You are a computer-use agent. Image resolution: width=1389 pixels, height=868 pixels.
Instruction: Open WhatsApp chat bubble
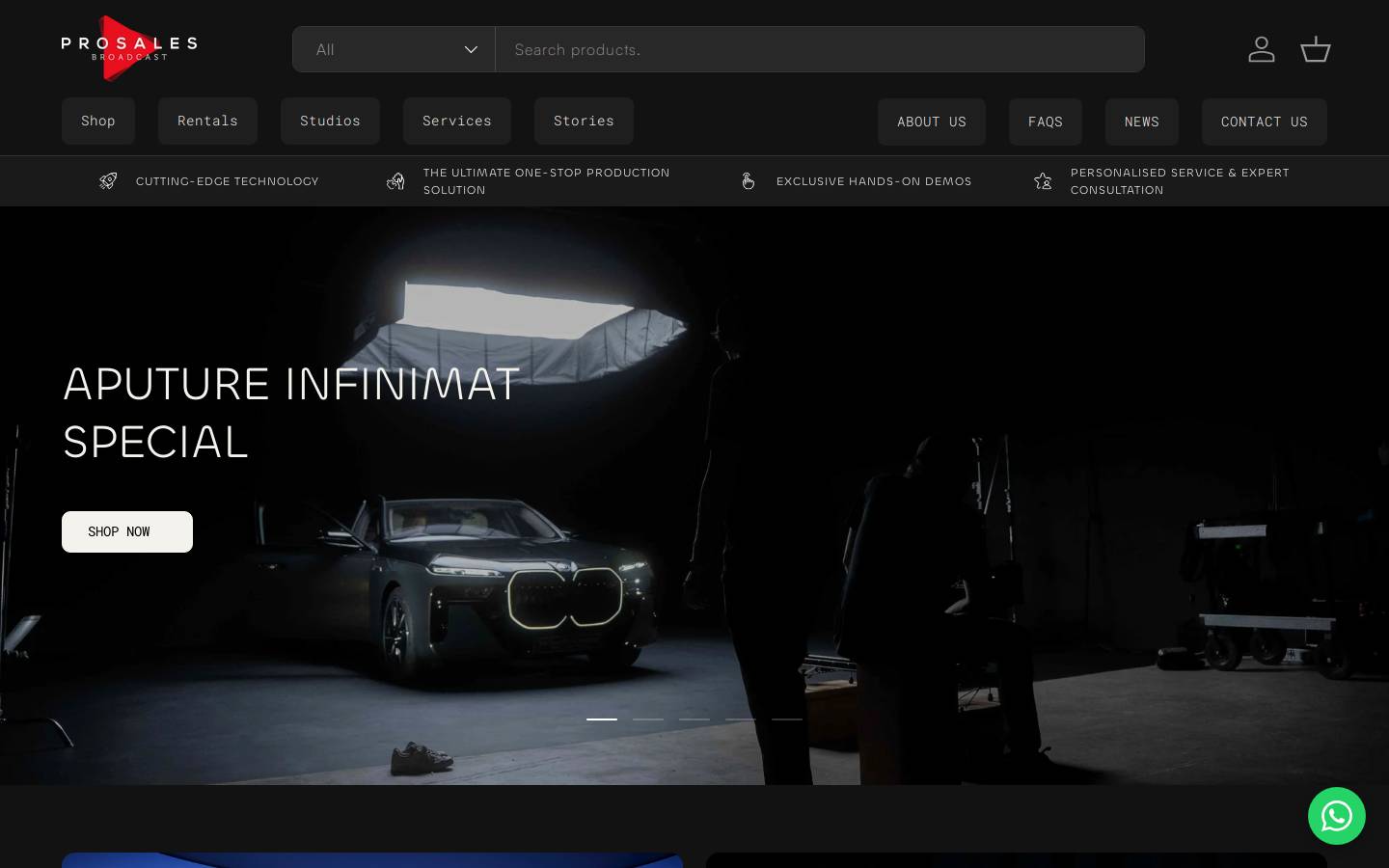point(1337,816)
